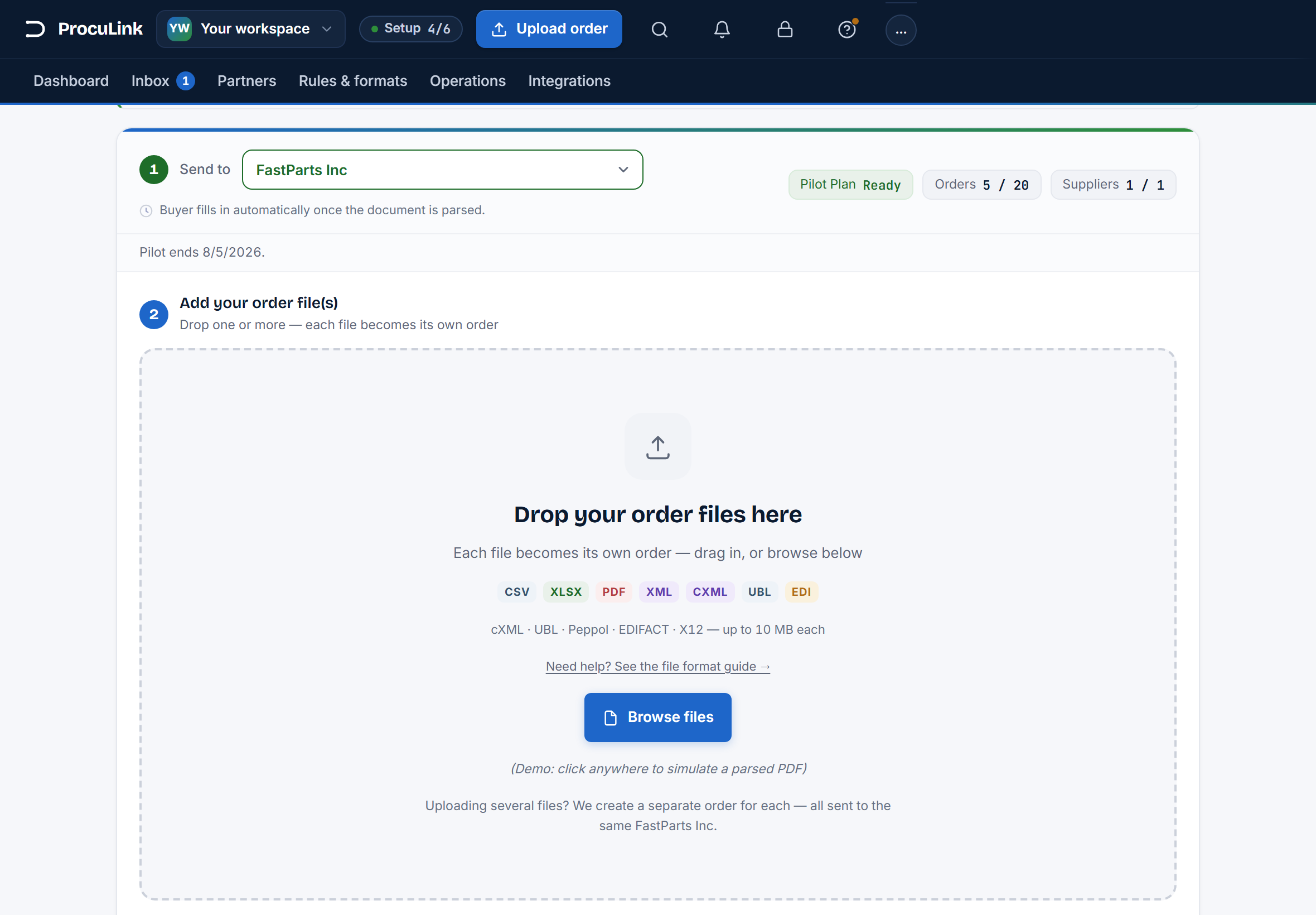The image size is (1316, 915).
Task: Click 'Drop your order files here' heading
Action: [x=657, y=514]
